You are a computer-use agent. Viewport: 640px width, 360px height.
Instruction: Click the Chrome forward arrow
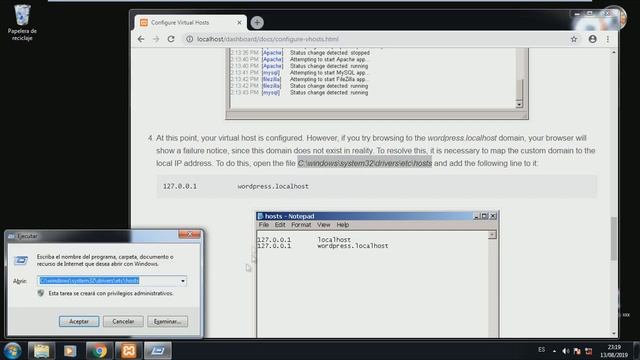coord(156,39)
